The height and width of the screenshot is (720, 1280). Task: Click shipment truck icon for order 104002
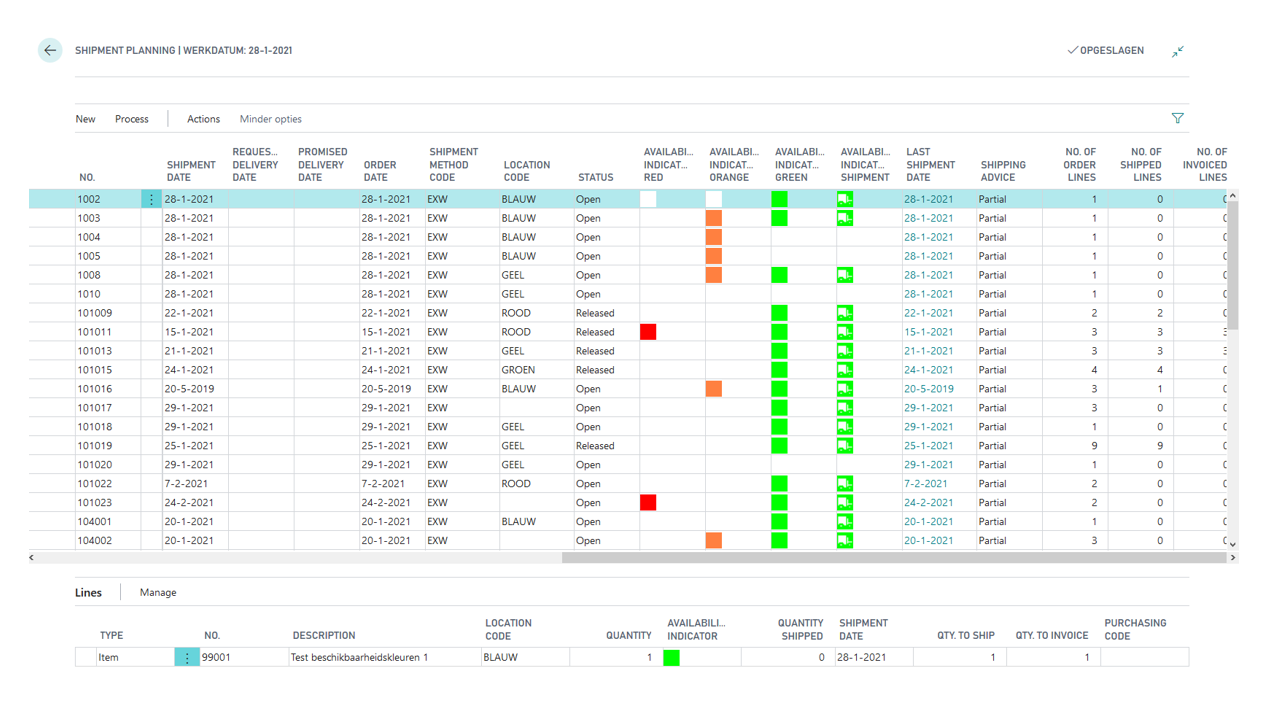tap(845, 541)
